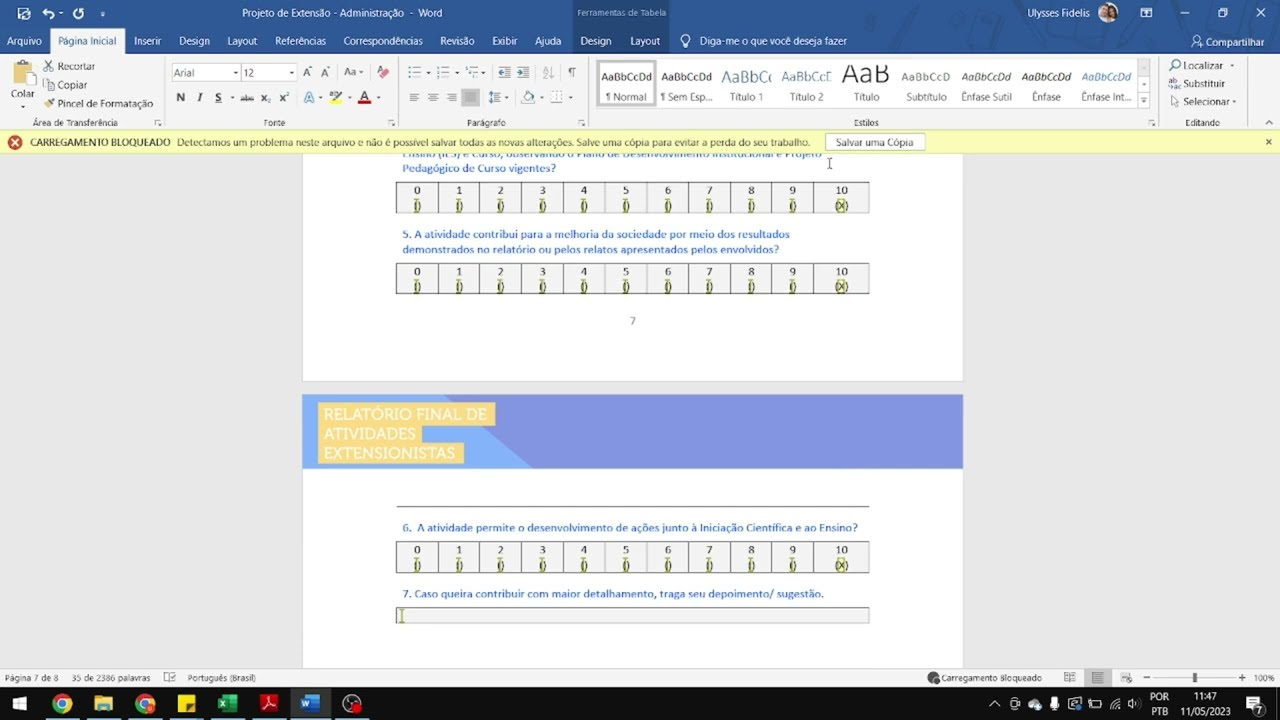Activate Pincel de Formatação tool
Viewport: 1280px width, 720px height.
point(98,103)
